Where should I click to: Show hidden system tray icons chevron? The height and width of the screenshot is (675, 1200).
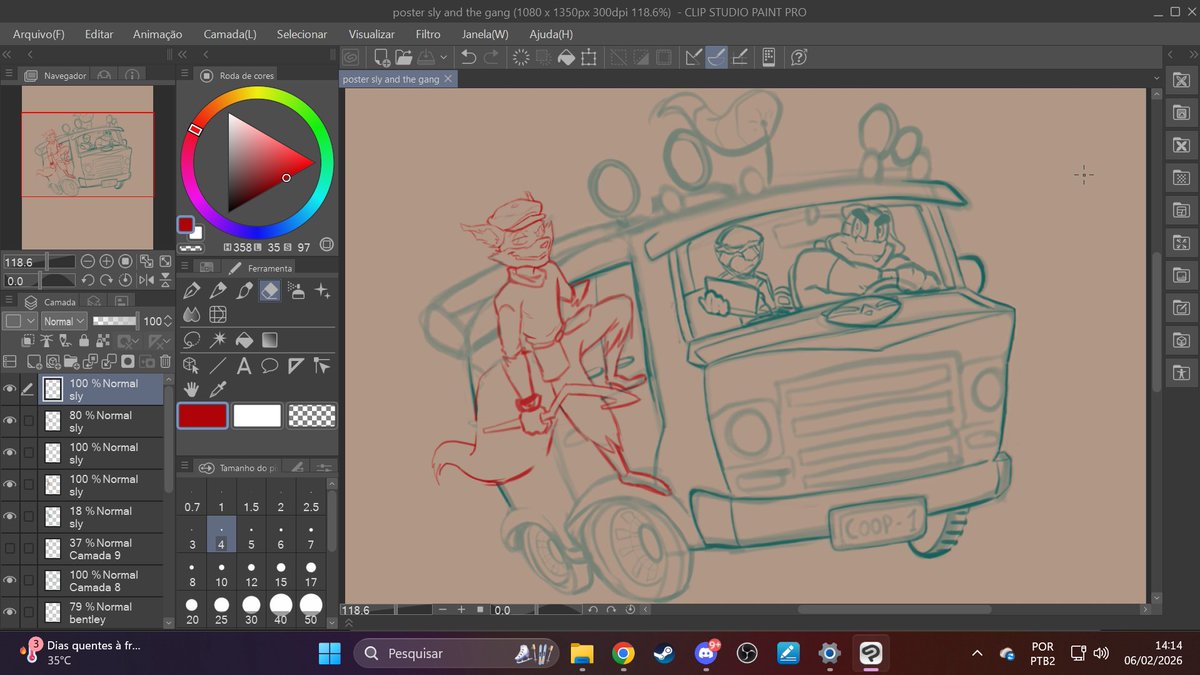tap(976, 653)
